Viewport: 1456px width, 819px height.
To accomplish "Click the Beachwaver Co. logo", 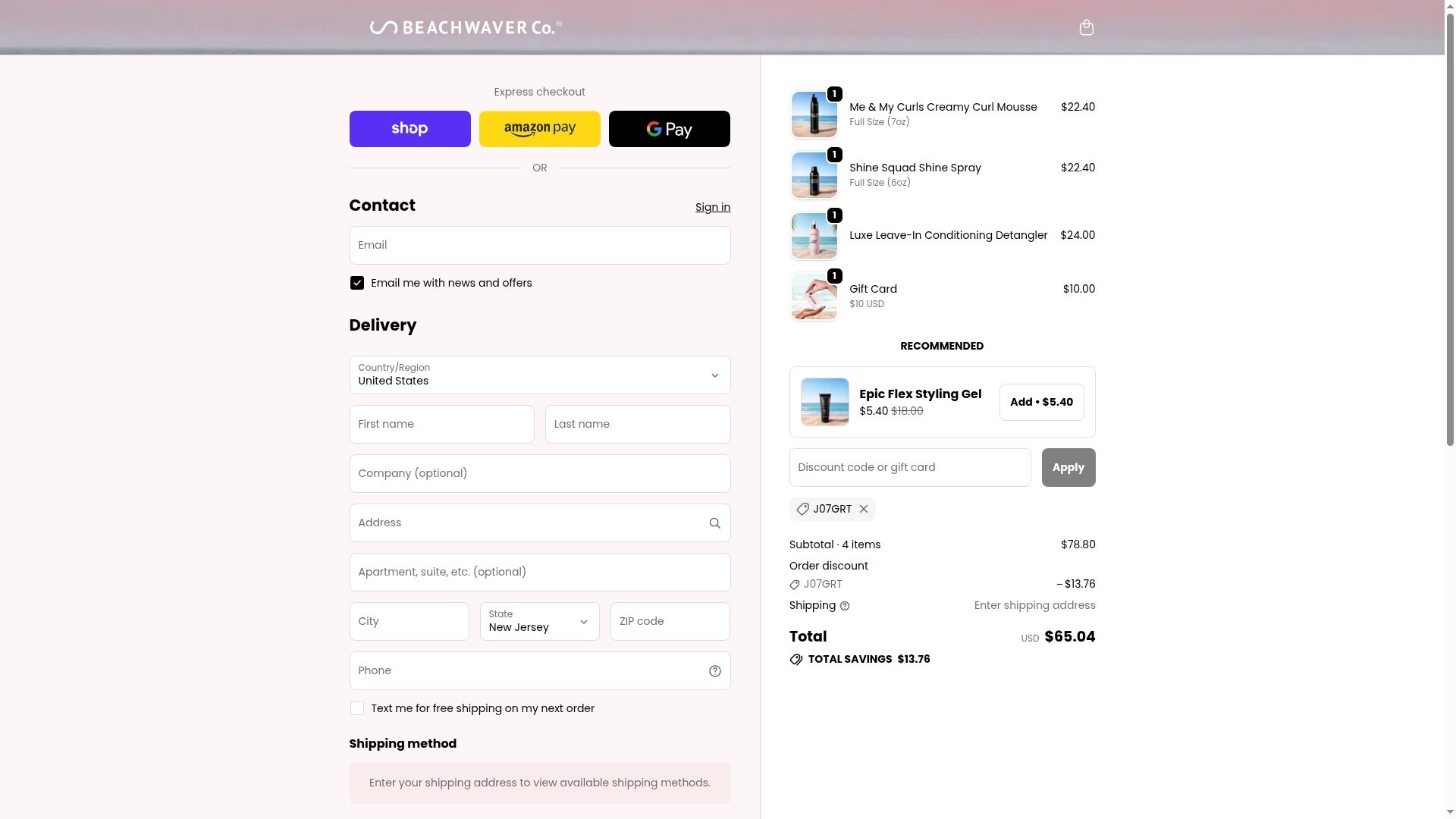I will 466,27.
